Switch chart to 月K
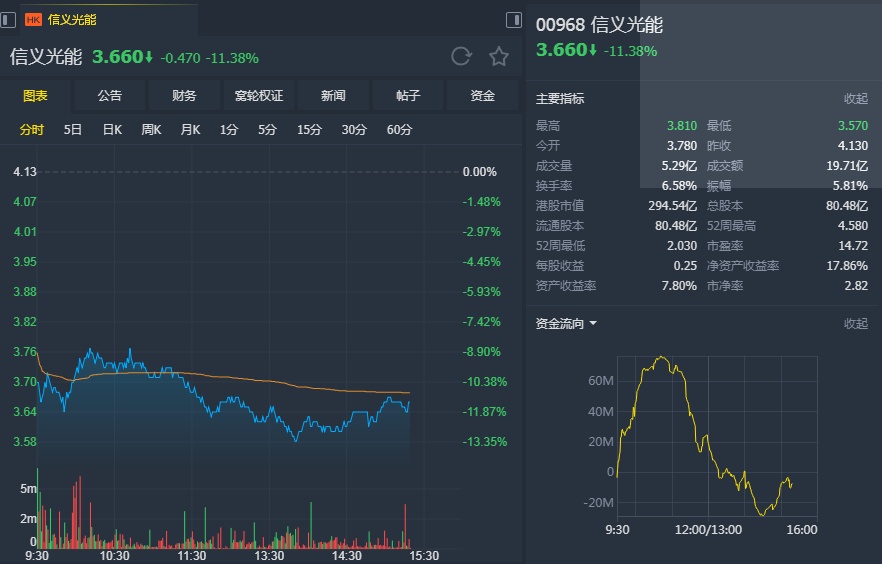882x564 pixels. 190,130
